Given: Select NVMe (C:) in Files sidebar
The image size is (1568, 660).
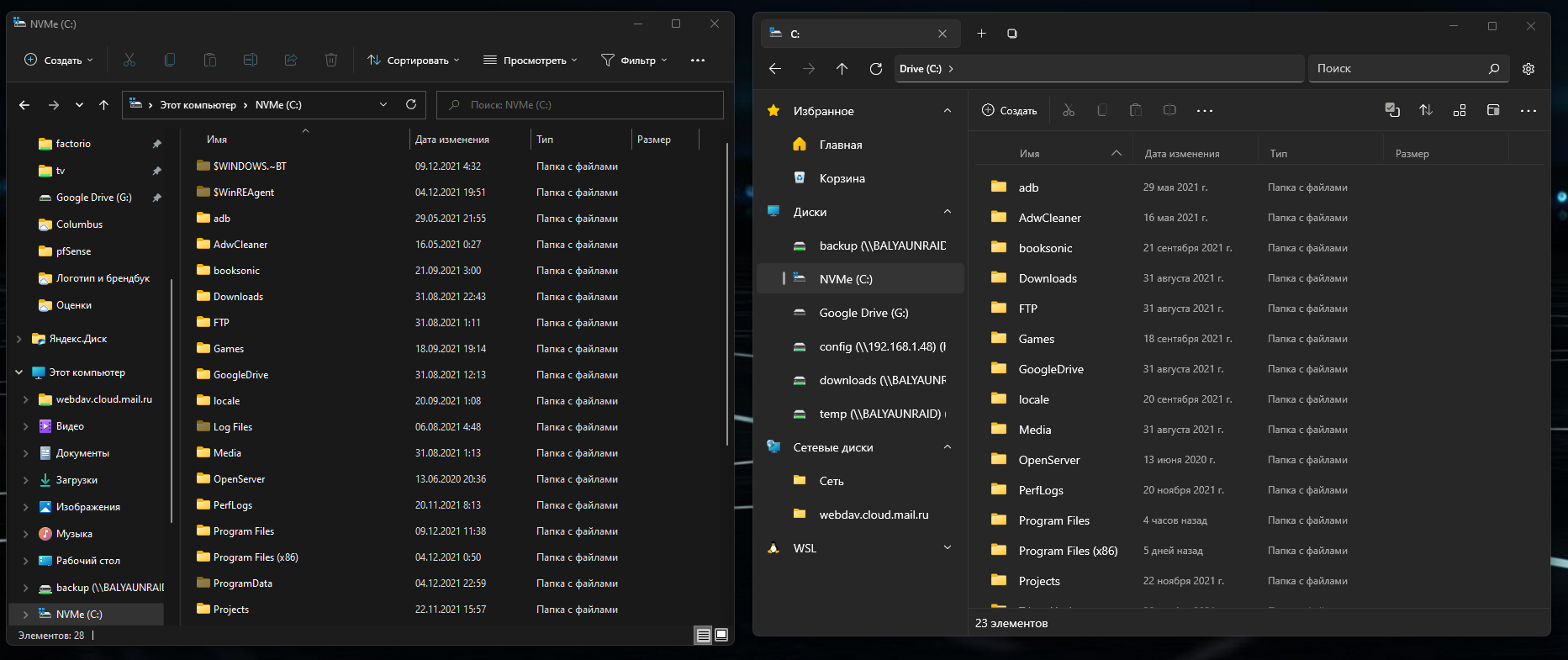Looking at the screenshot, I should (x=846, y=279).
